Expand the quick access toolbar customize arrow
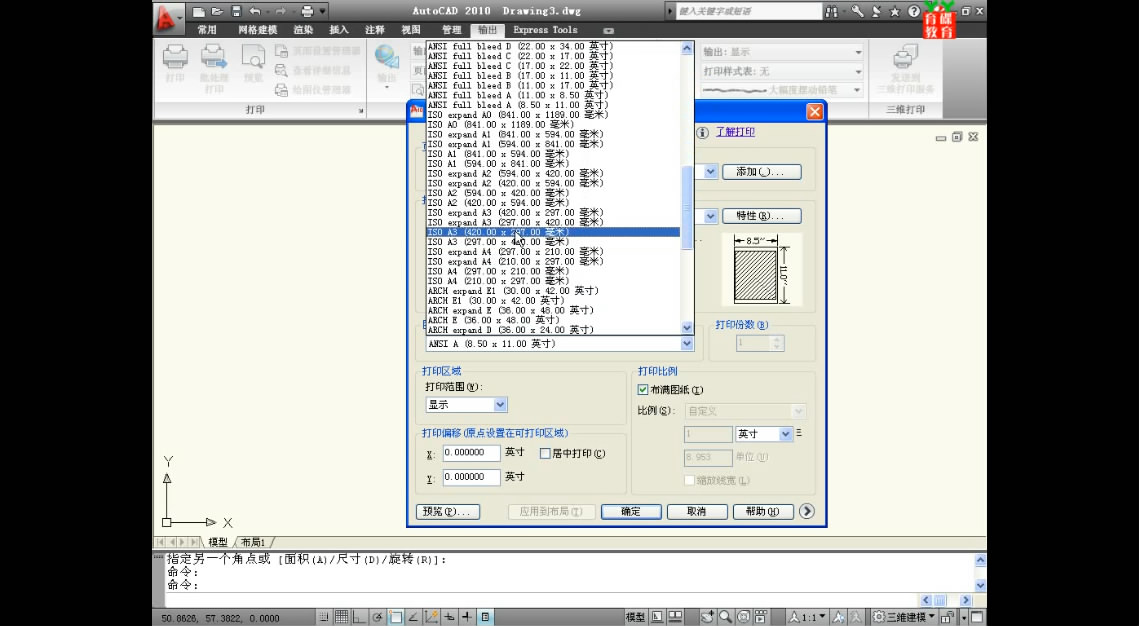1139x626 pixels. point(323,12)
